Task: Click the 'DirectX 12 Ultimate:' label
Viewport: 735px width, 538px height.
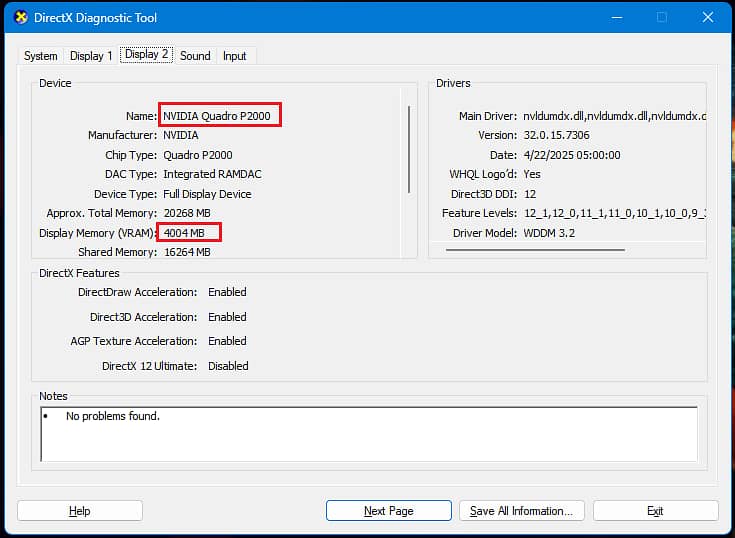Action: tap(150, 366)
